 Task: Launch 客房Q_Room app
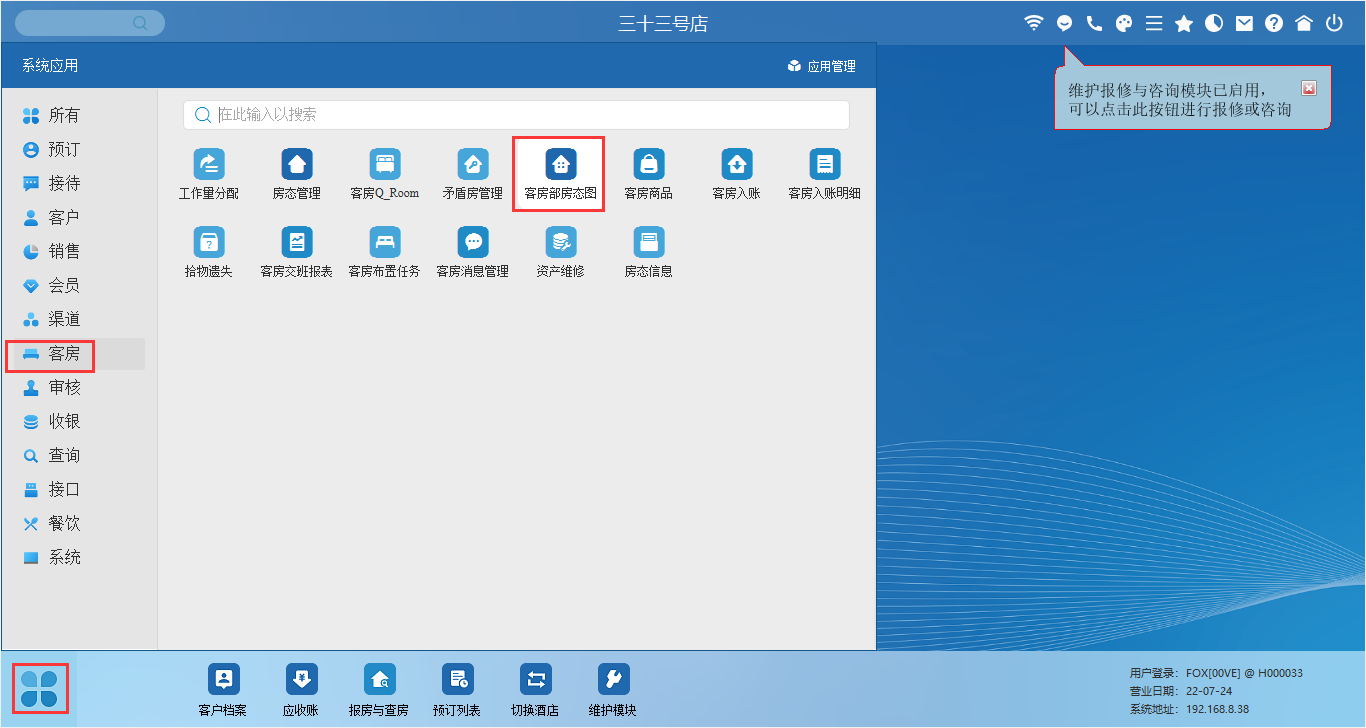click(385, 174)
